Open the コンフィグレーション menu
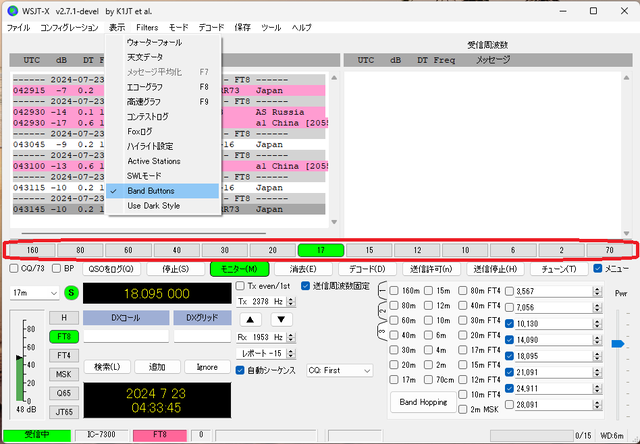This screenshot has width=640, height=444. pyautogui.click(x=69, y=28)
